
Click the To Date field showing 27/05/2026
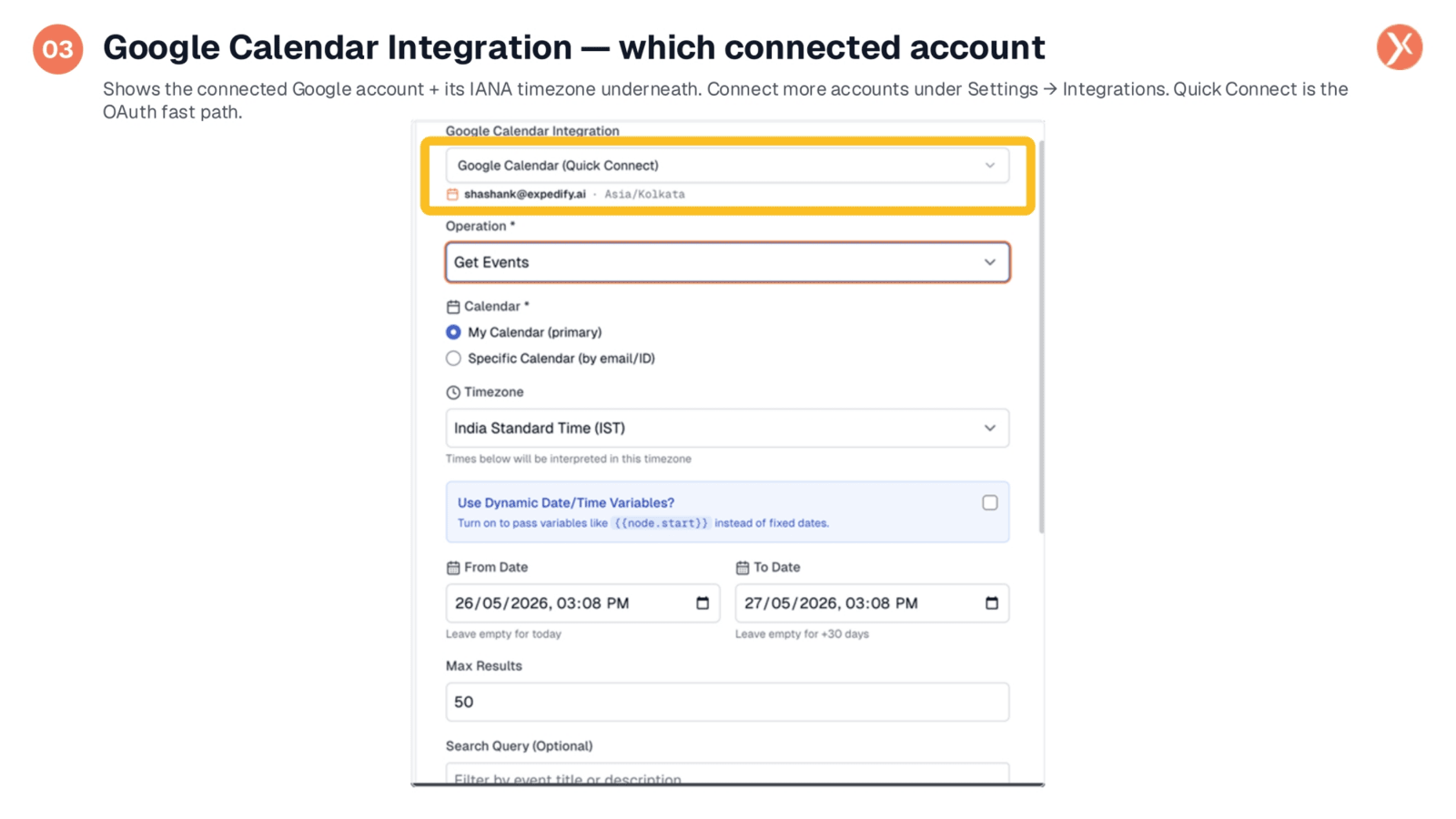point(872,603)
